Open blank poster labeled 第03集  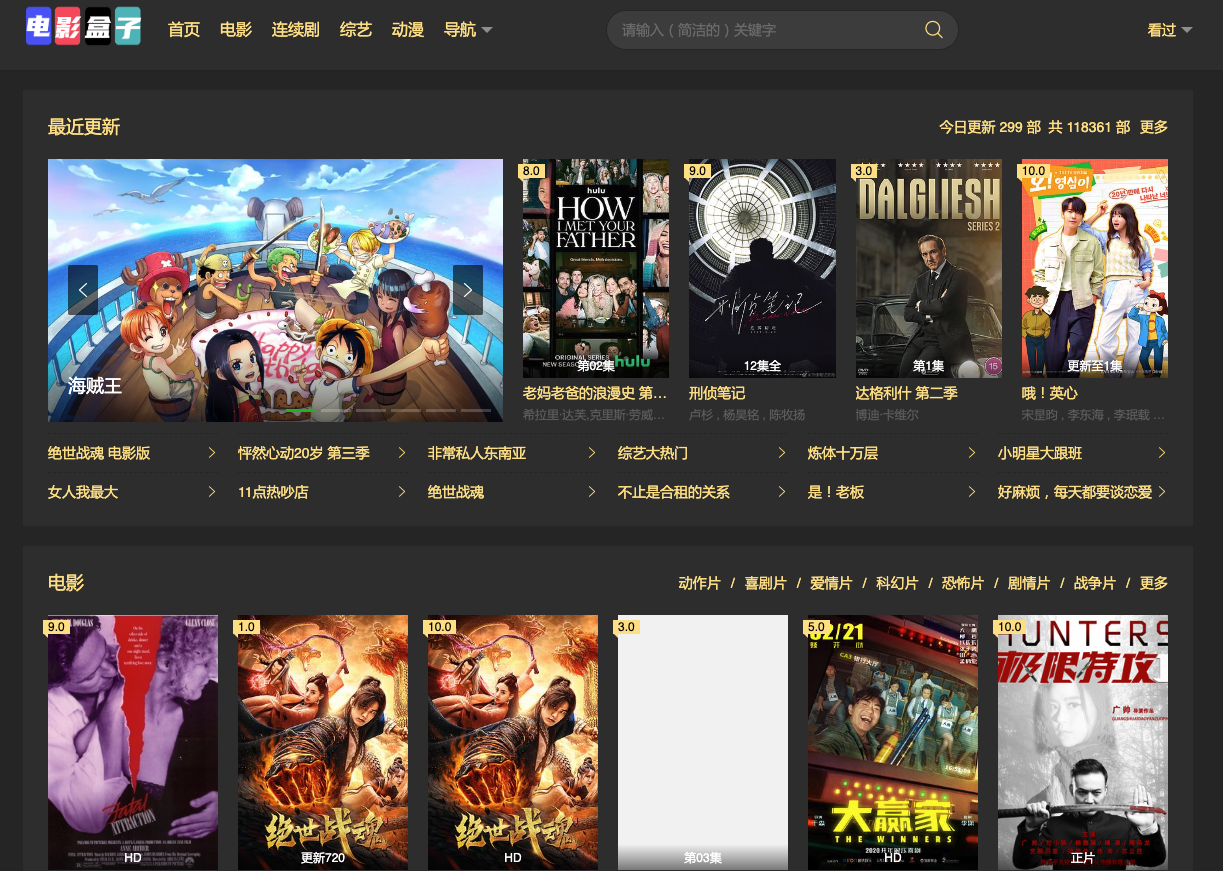[x=703, y=742]
